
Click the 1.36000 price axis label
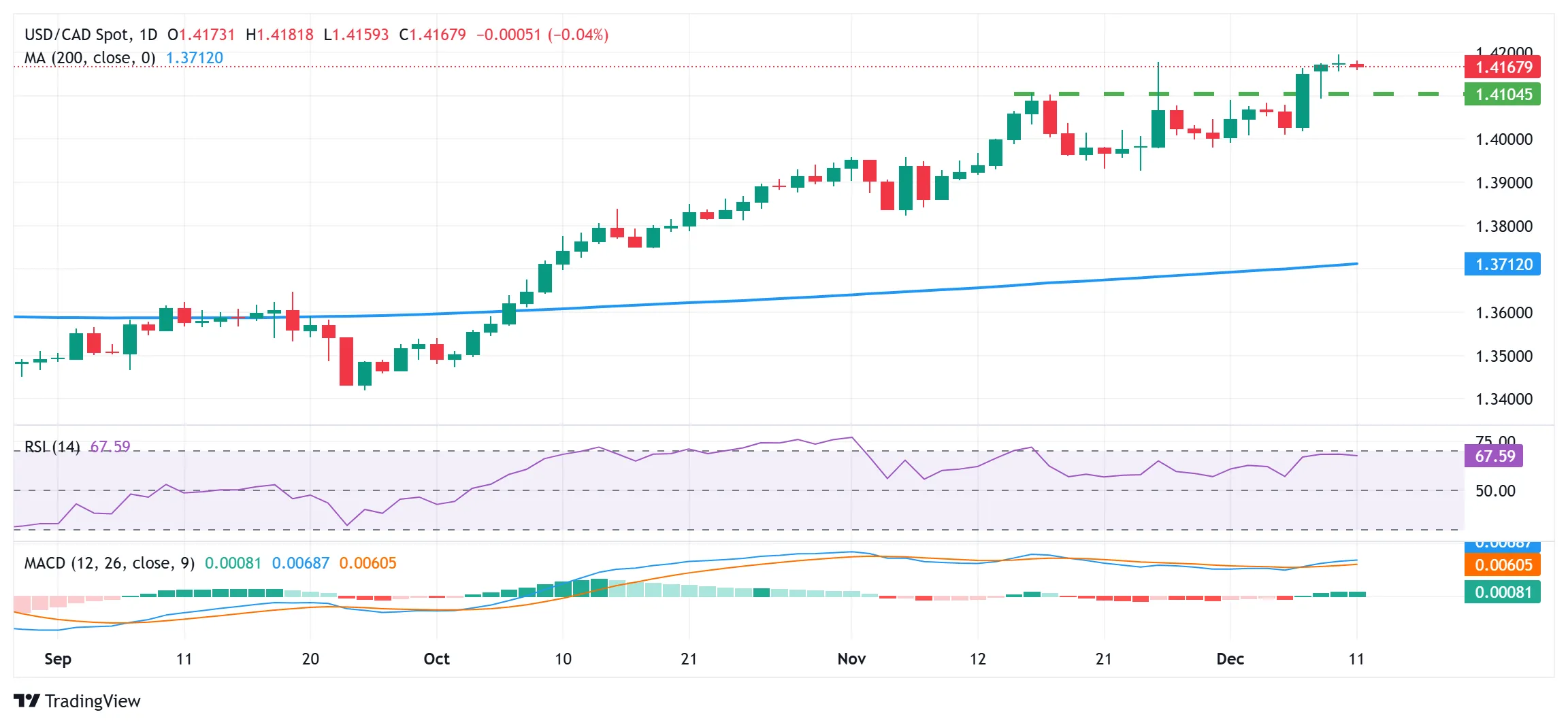tap(1504, 313)
